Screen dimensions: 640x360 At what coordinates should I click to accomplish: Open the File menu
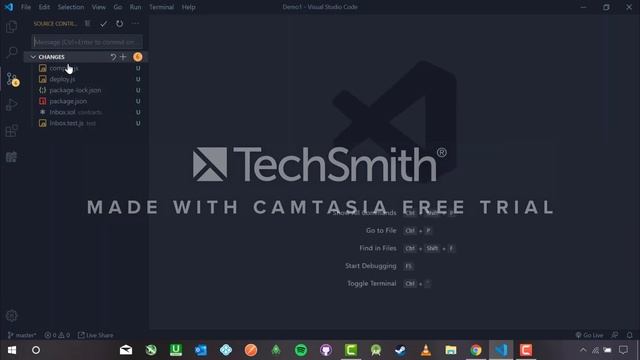26,7
